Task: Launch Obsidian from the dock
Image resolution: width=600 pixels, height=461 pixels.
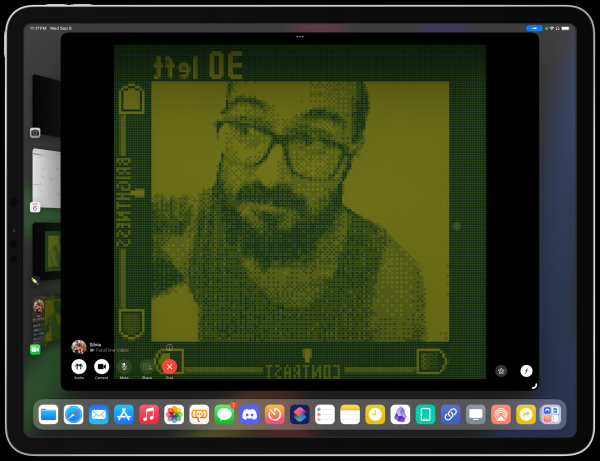Action: pyautogui.click(x=400, y=415)
